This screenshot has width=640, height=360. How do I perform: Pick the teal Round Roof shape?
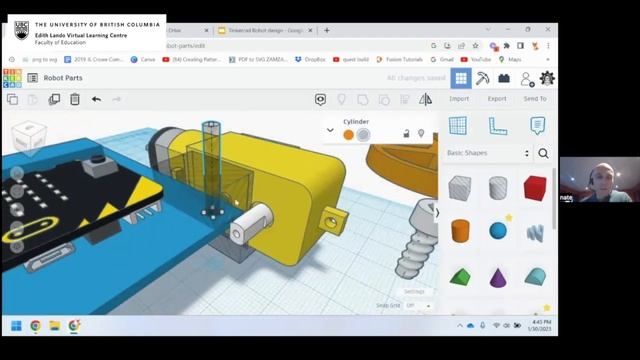[x=536, y=277]
